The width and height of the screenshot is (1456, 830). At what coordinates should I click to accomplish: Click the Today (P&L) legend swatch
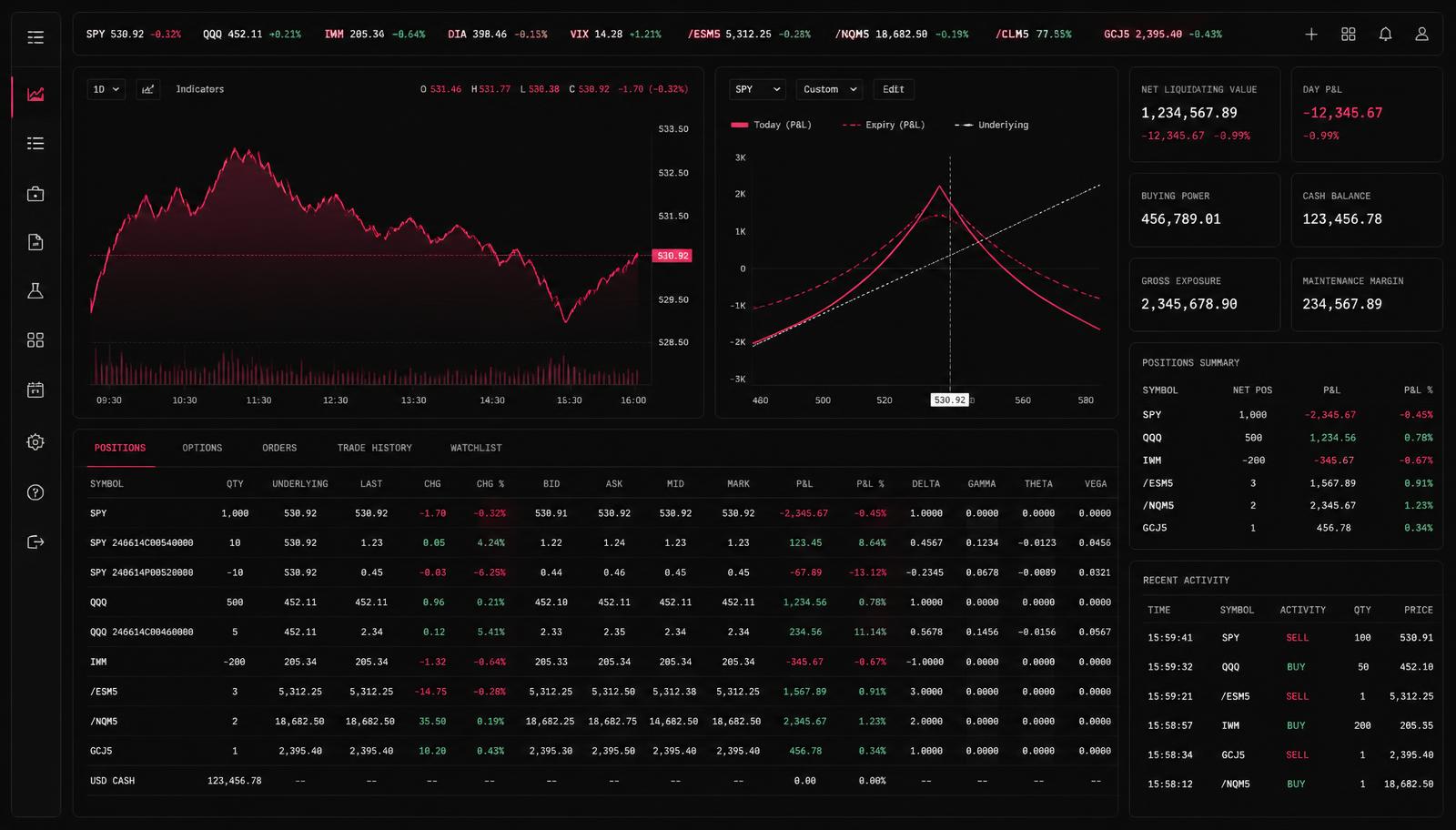tap(739, 126)
